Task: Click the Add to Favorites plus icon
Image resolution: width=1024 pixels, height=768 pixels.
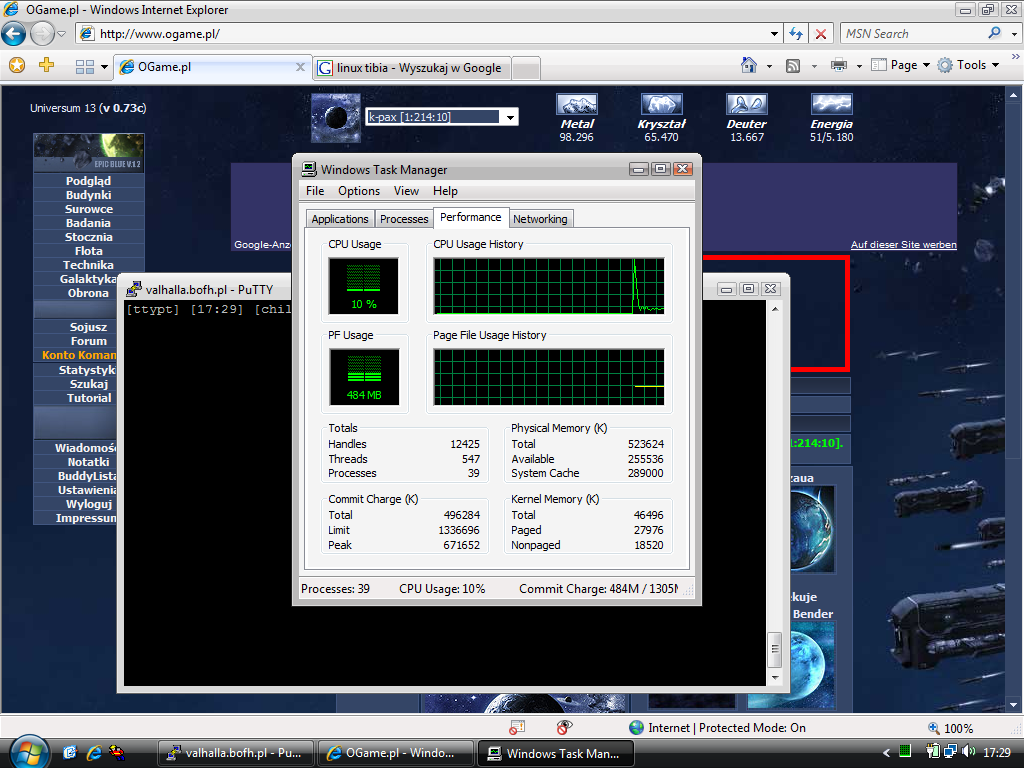Action: tap(46, 66)
